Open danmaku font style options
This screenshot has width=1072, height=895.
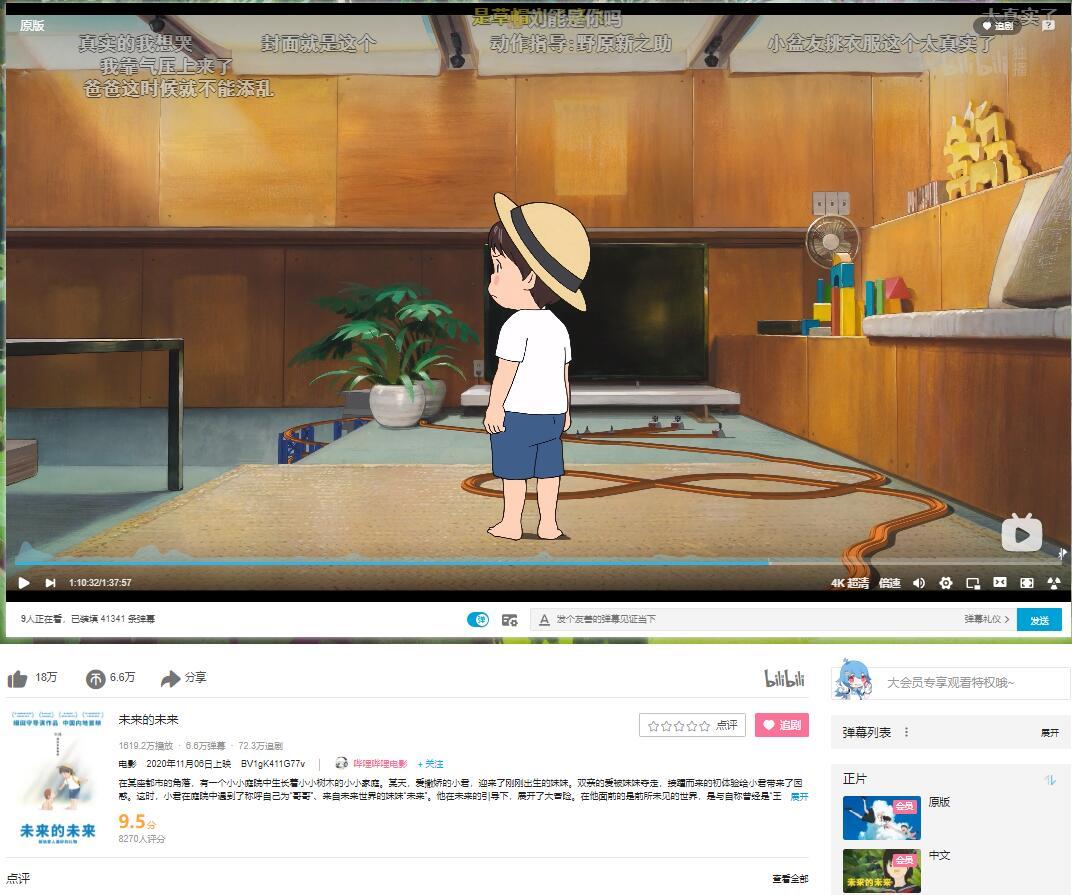tap(544, 619)
